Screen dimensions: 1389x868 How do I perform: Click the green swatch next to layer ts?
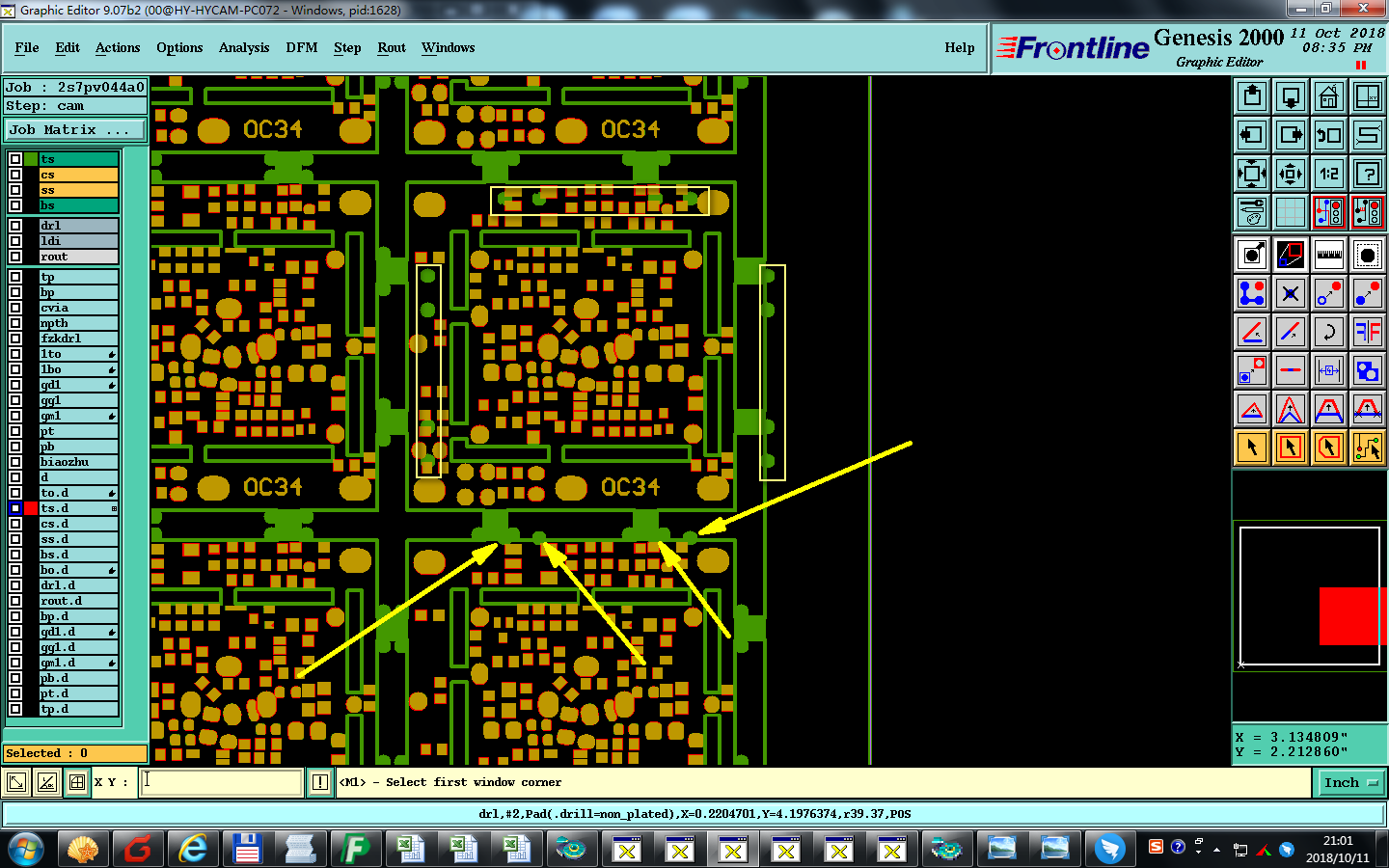[31, 159]
